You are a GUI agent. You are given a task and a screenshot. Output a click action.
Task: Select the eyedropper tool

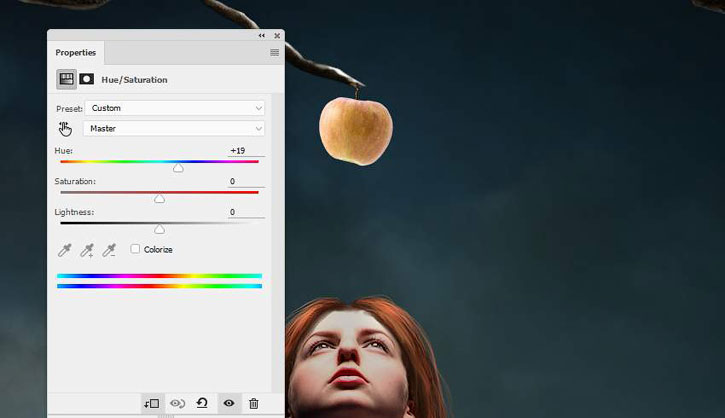64,250
